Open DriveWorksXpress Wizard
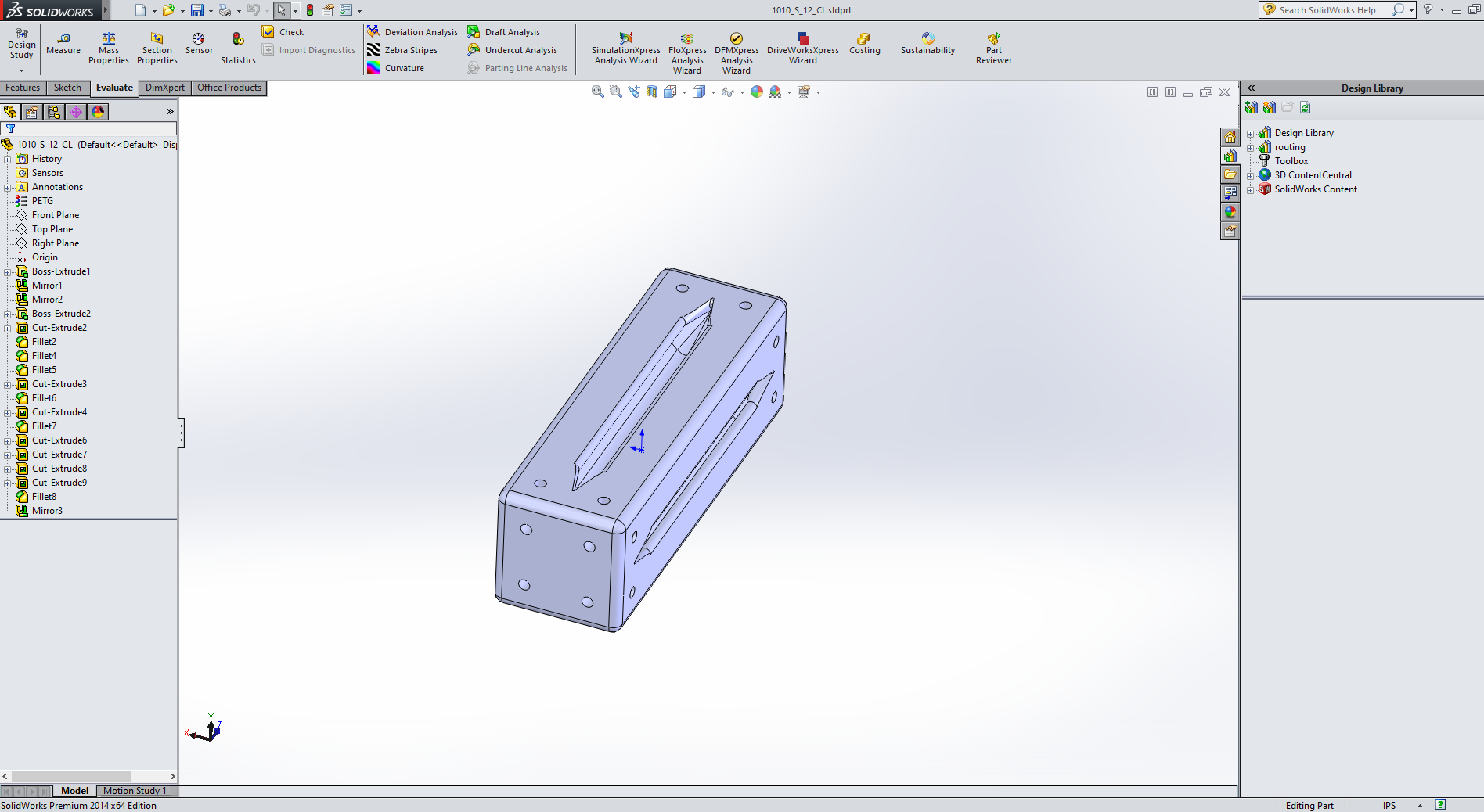Screen dimensions: 1484x812 point(802,49)
